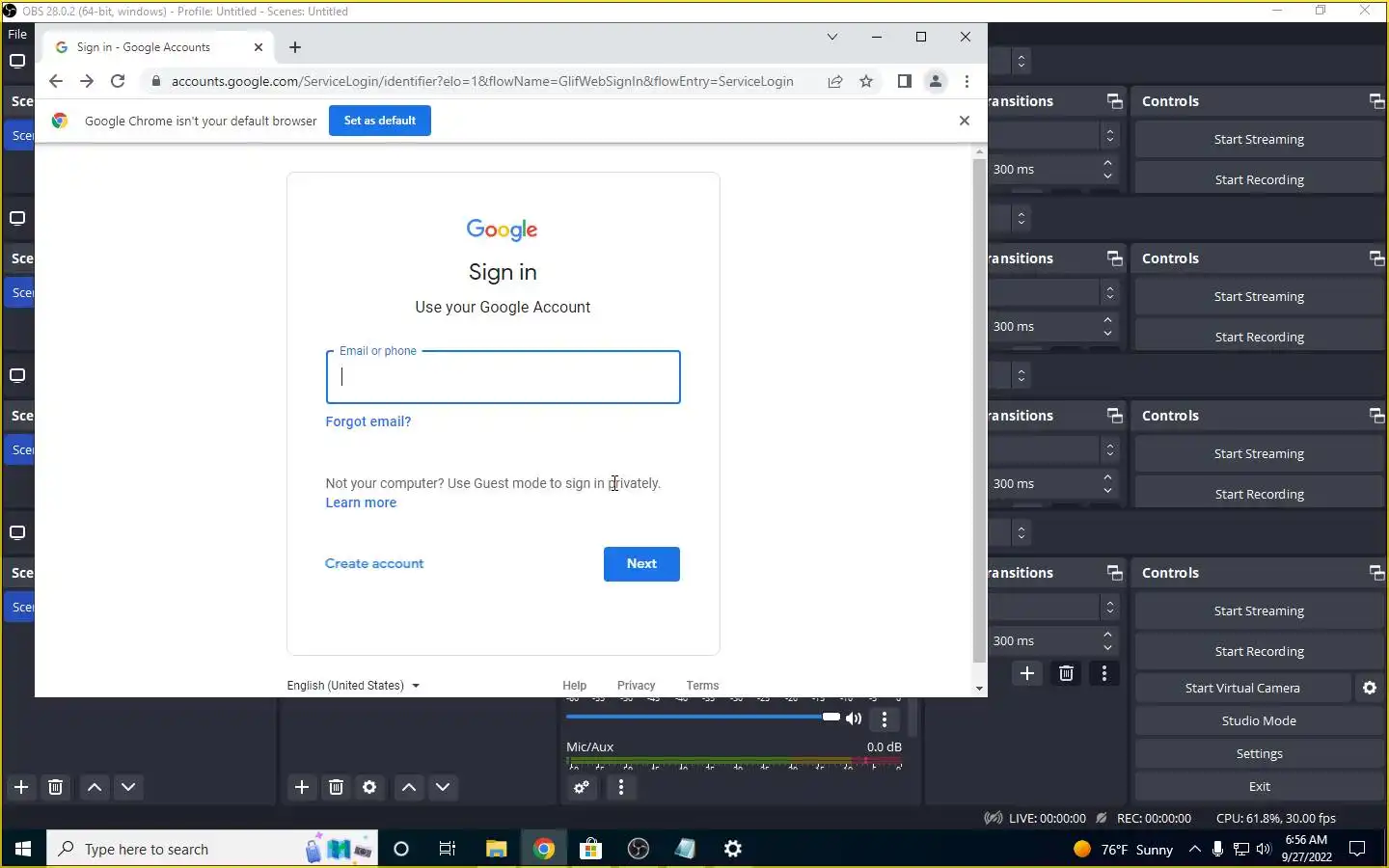Click the Type here to search box

pyautogui.click(x=212, y=849)
